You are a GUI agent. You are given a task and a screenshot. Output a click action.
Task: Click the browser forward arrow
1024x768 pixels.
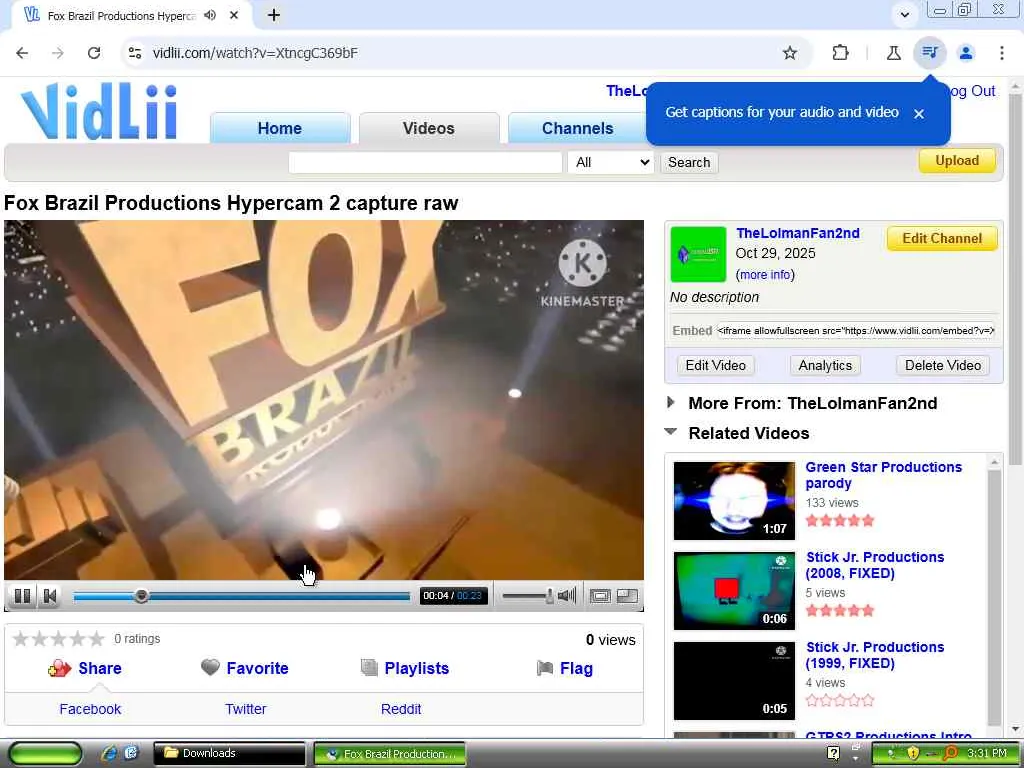[x=58, y=53]
